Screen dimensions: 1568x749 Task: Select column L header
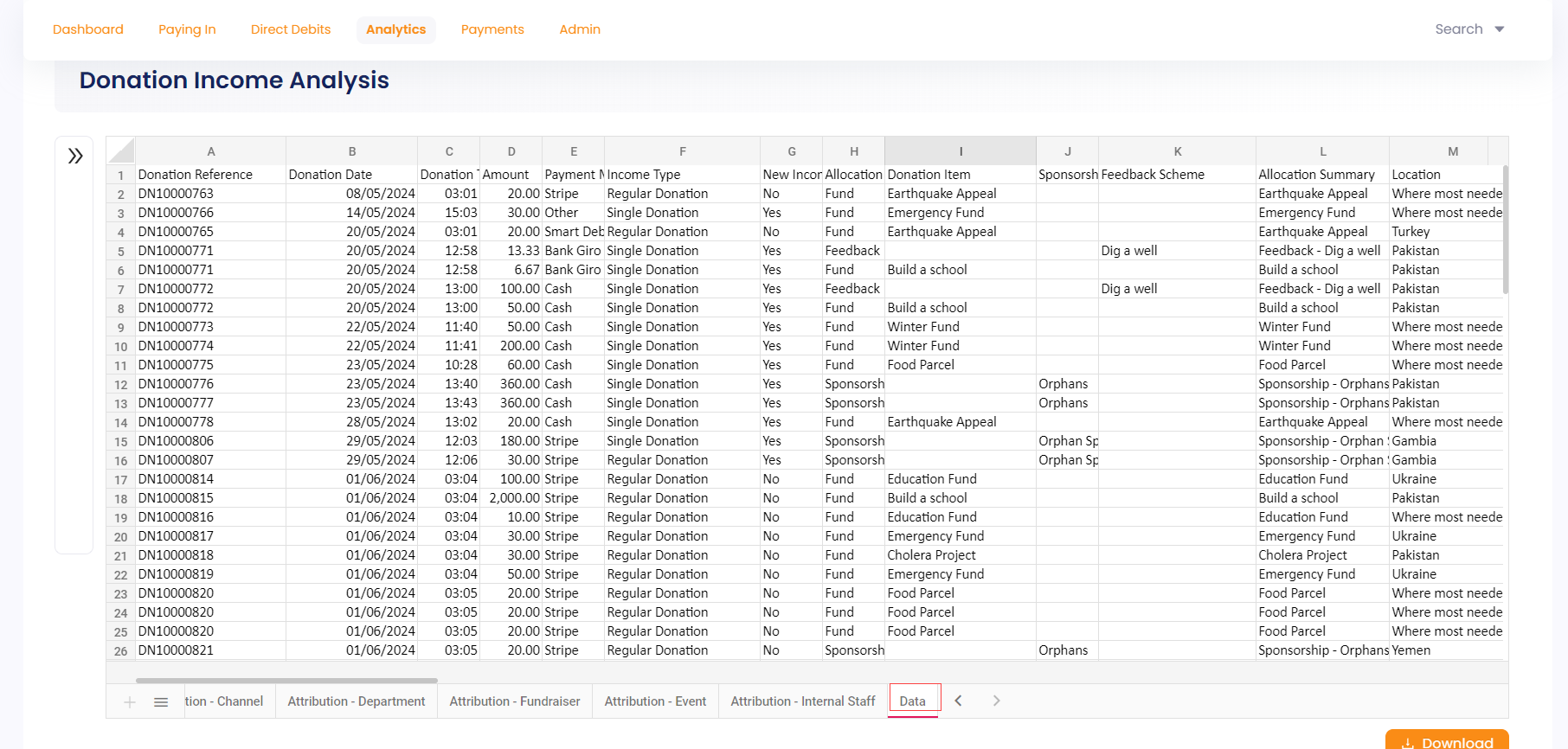pyautogui.click(x=1323, y=151)
